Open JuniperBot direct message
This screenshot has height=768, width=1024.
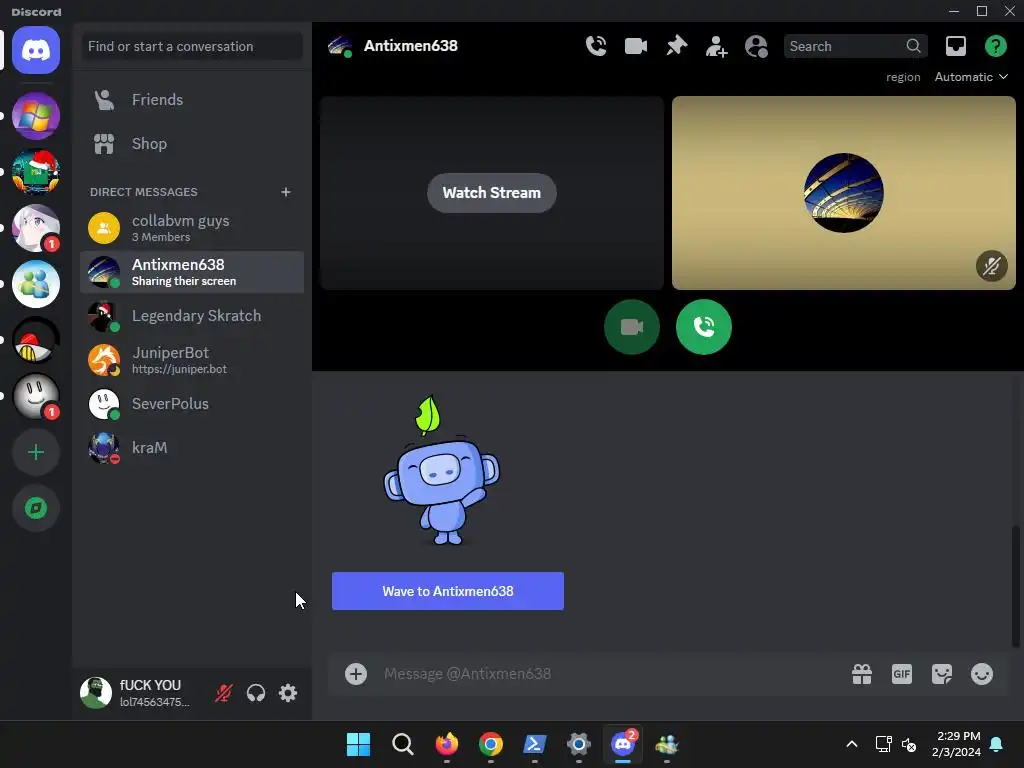point(192,360)
